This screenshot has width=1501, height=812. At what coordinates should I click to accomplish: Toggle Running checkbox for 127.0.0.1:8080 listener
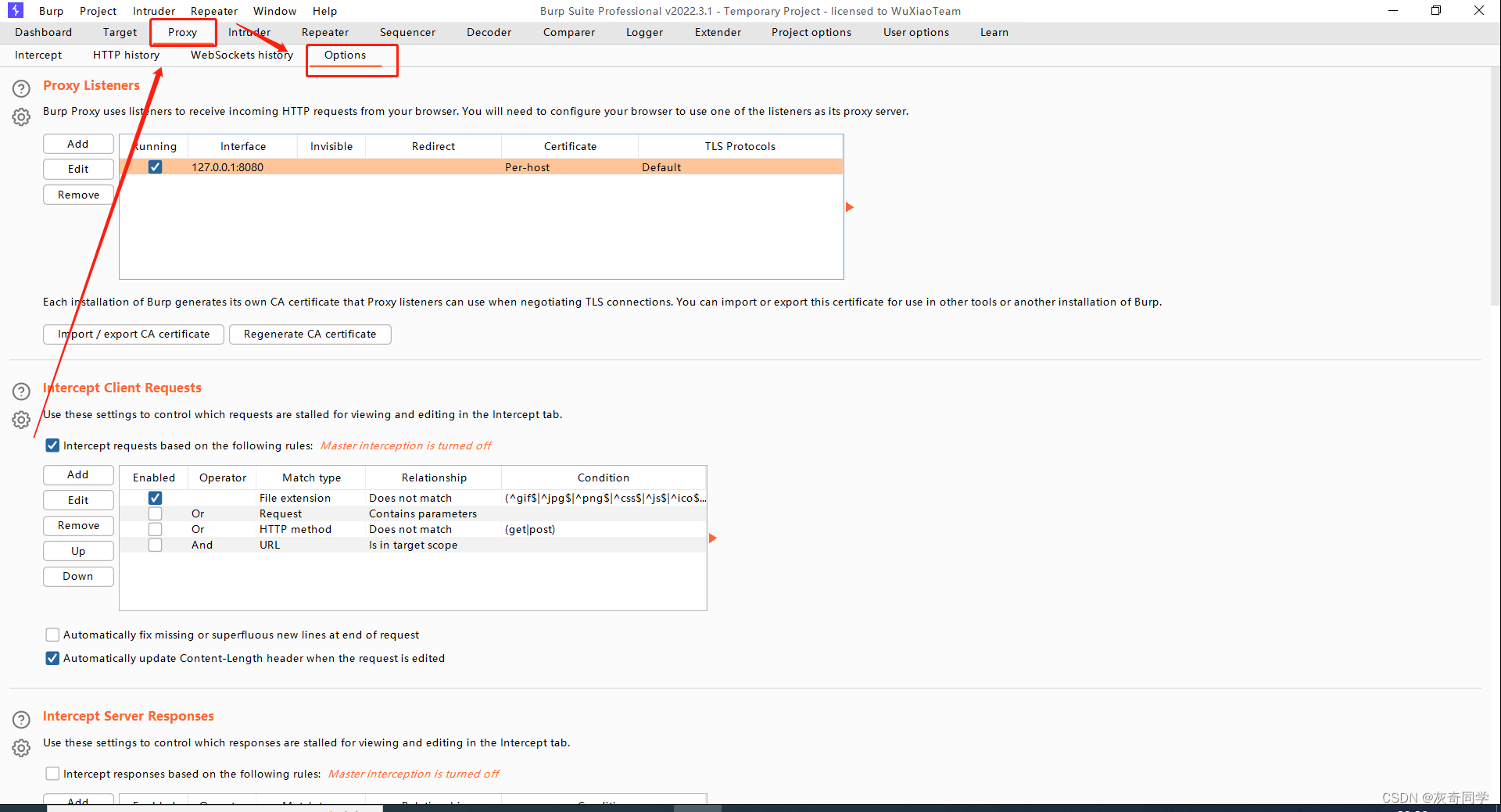pos(155,167)
